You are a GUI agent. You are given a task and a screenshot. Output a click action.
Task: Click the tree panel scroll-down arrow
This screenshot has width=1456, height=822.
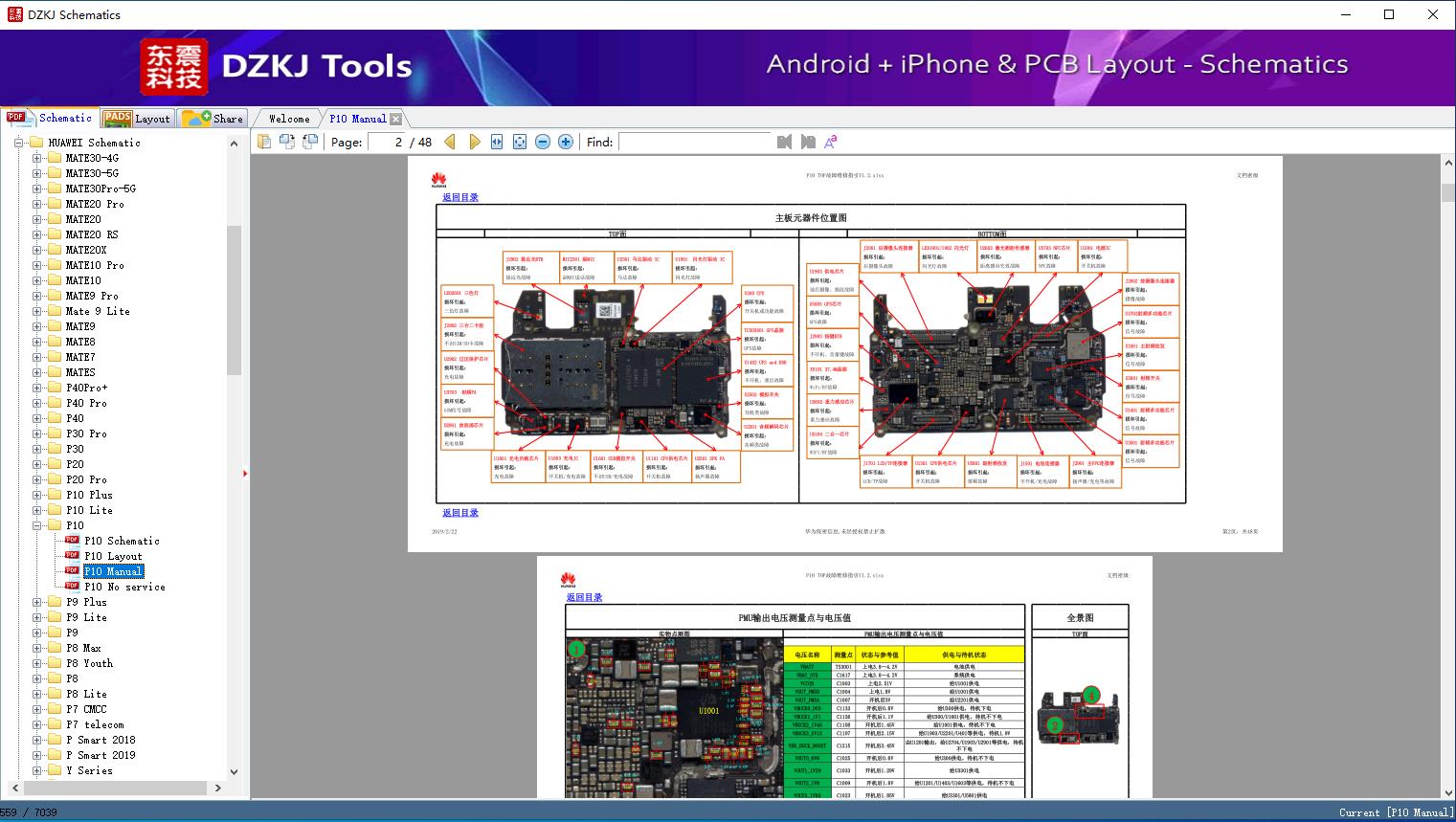[x=234, y=771]
